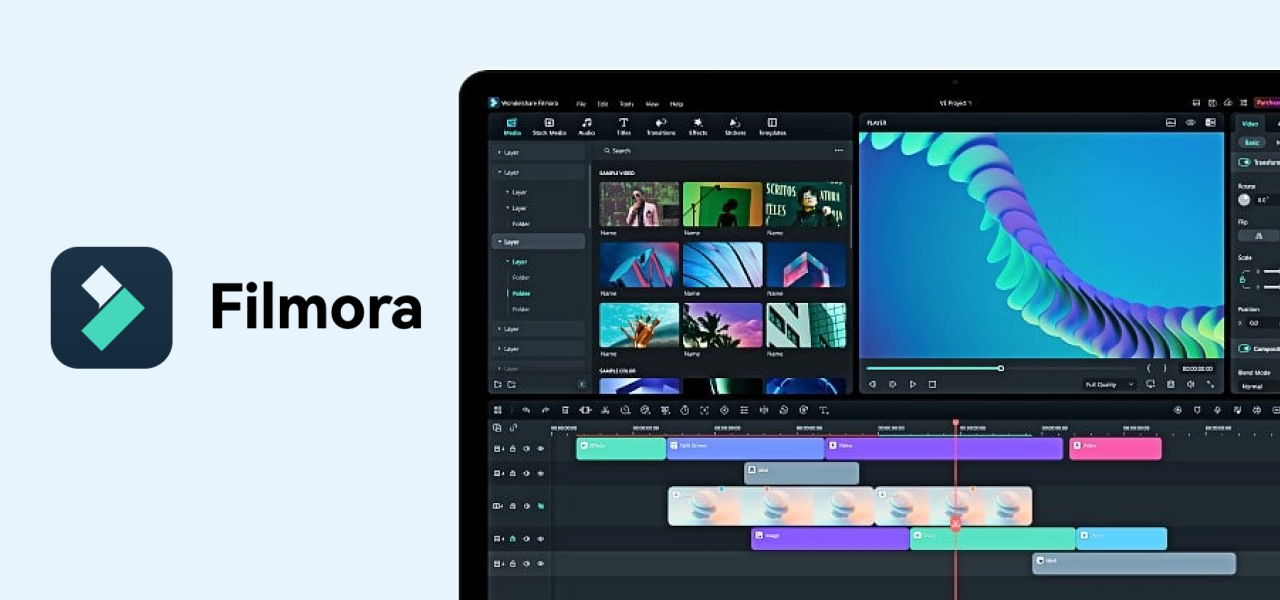Step back with the previous frame button
Screen dimensions: 1280x600
[872, 384]
